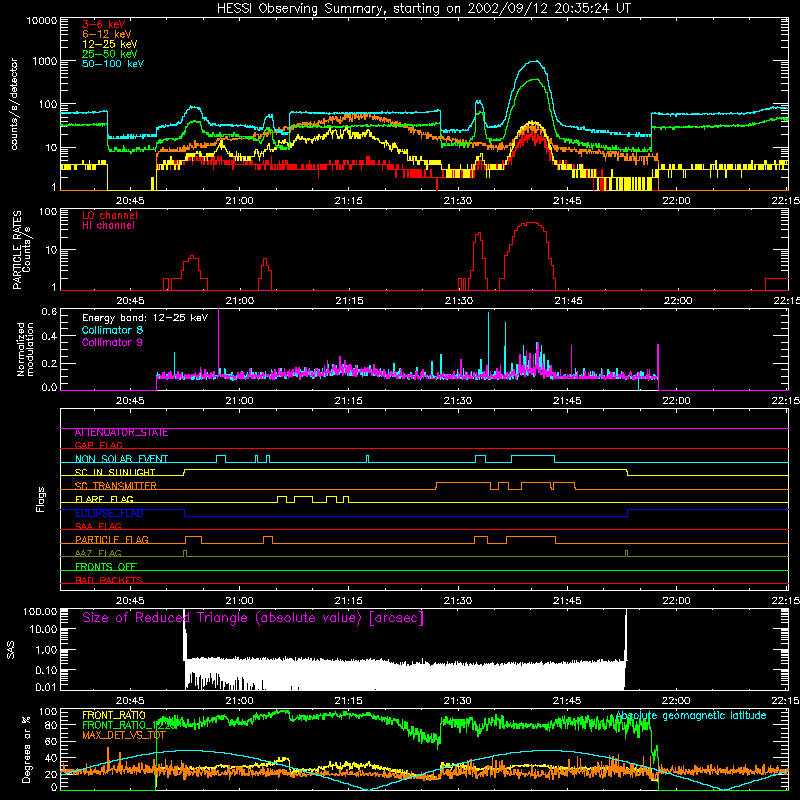800x800 pixels.
Task: Click the 'SAS' axis label
Action: coord(11,650)
